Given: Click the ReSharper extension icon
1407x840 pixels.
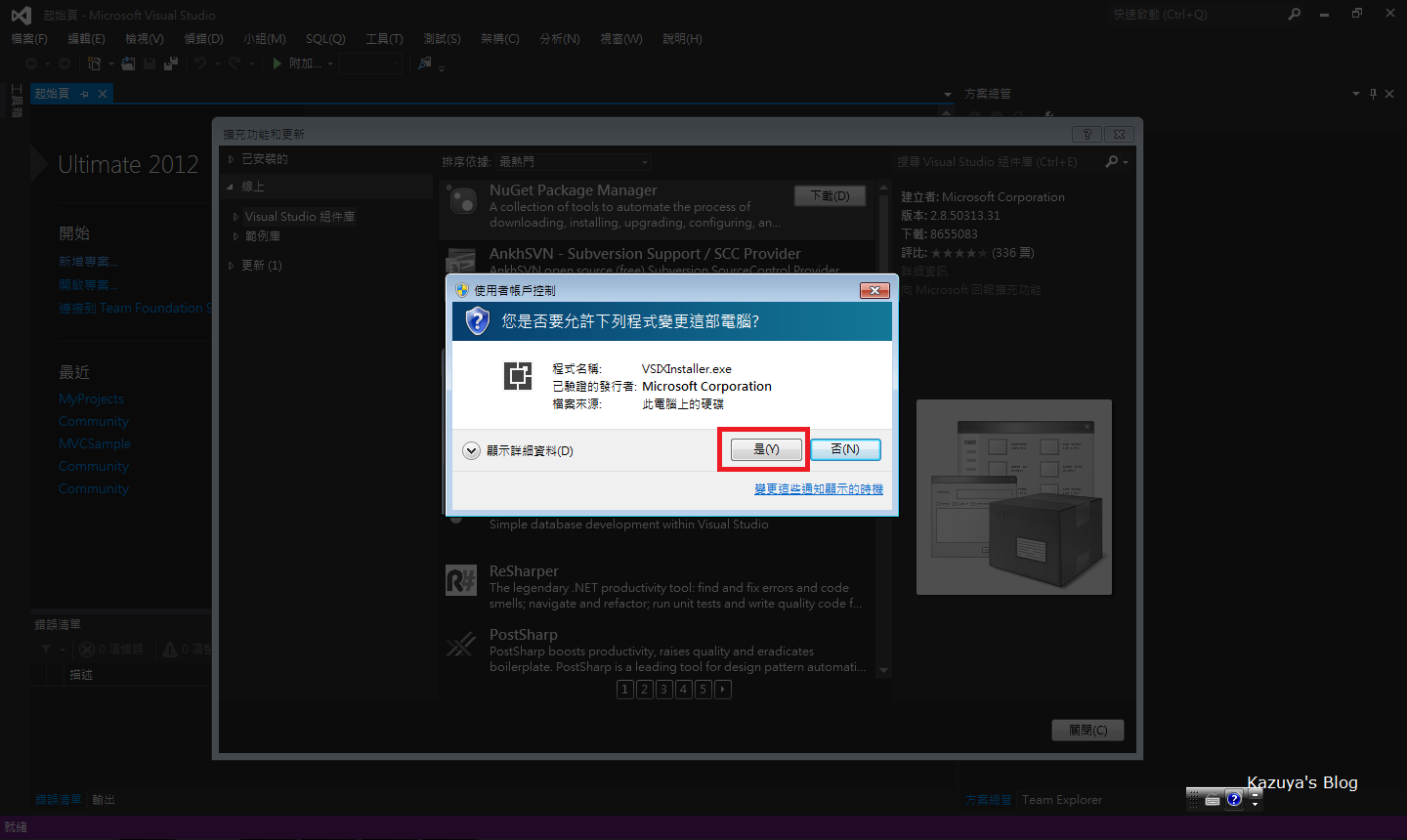Looking at the screenshot, I should pyautogui.click(x=461, y=581).
